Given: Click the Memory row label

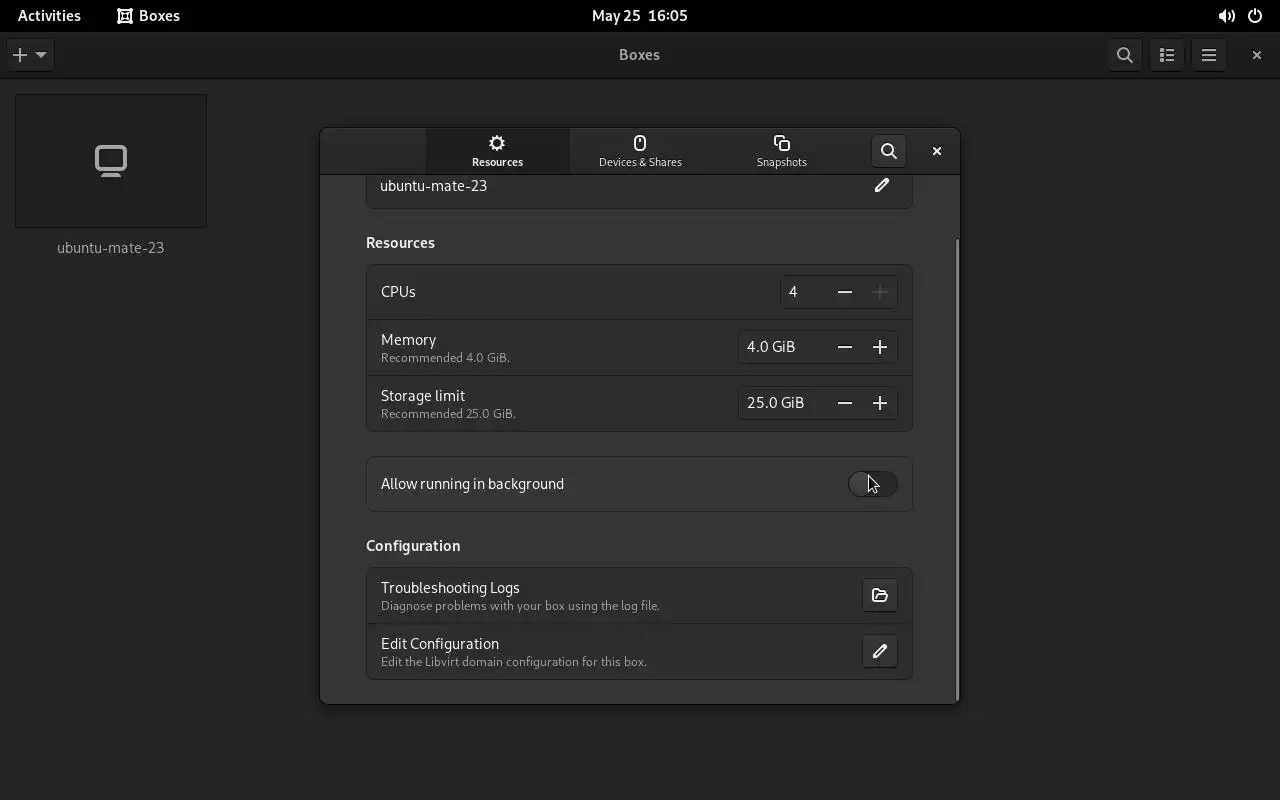Looking at the screenshot, I should tap(408, 340).
